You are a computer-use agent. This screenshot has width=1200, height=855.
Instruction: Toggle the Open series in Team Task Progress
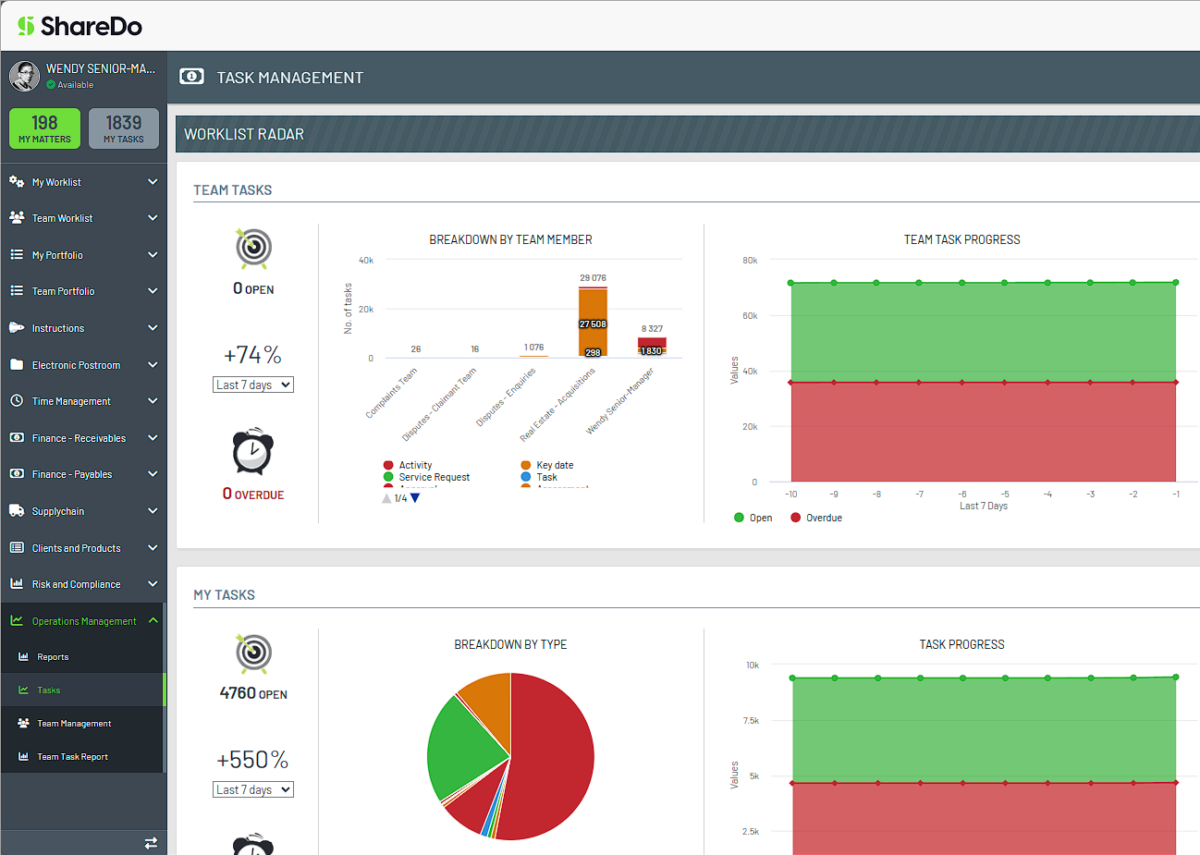pos(752,517)
